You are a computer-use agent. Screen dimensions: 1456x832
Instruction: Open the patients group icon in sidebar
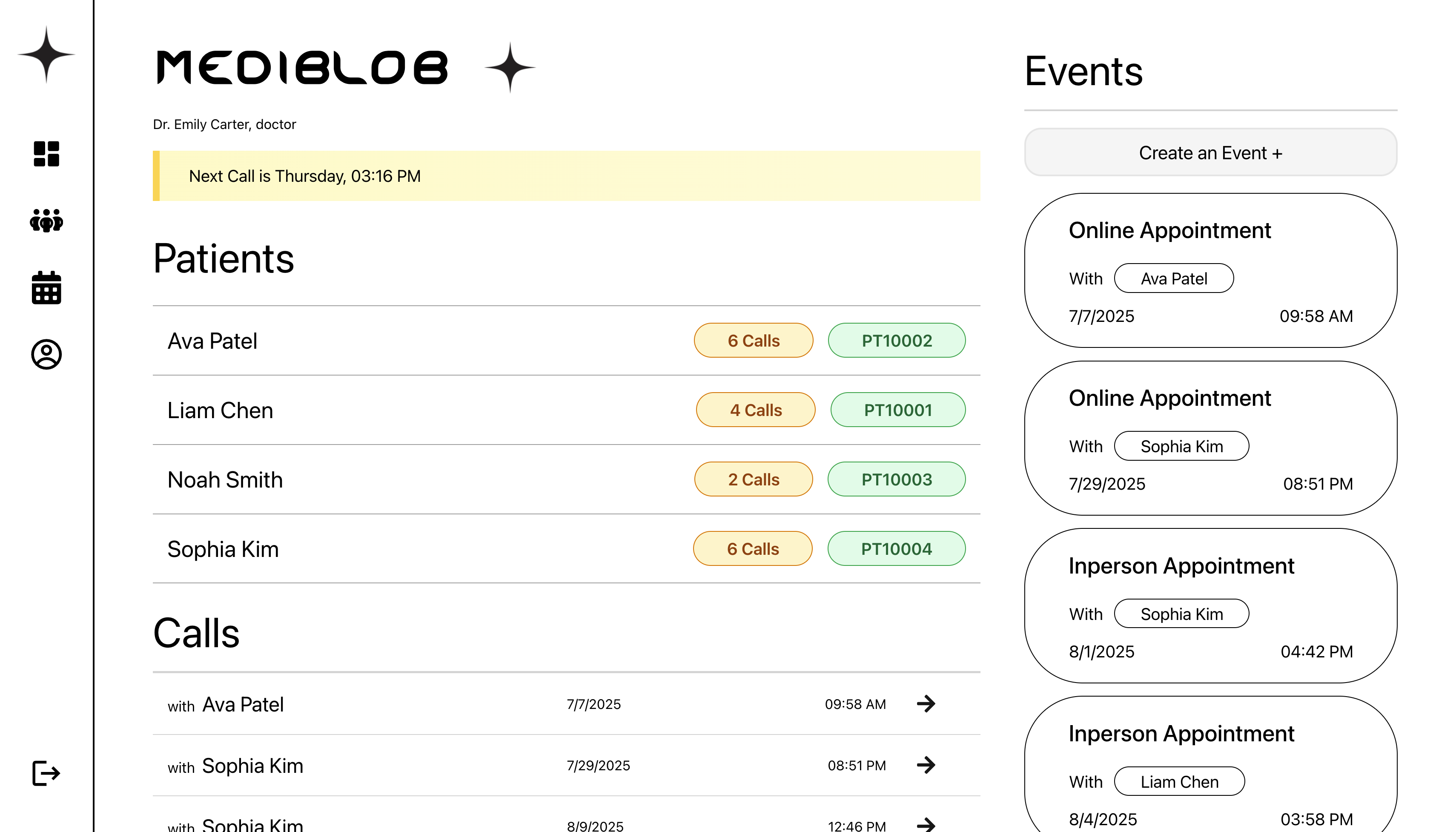pyautogui.click(x=46, y=221)
